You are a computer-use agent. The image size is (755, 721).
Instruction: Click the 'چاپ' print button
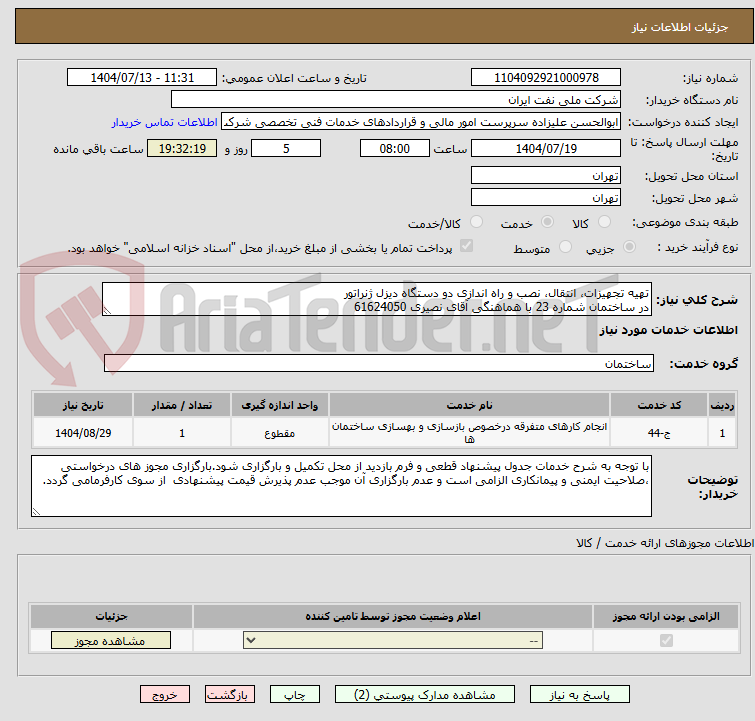tap(295, 695)
